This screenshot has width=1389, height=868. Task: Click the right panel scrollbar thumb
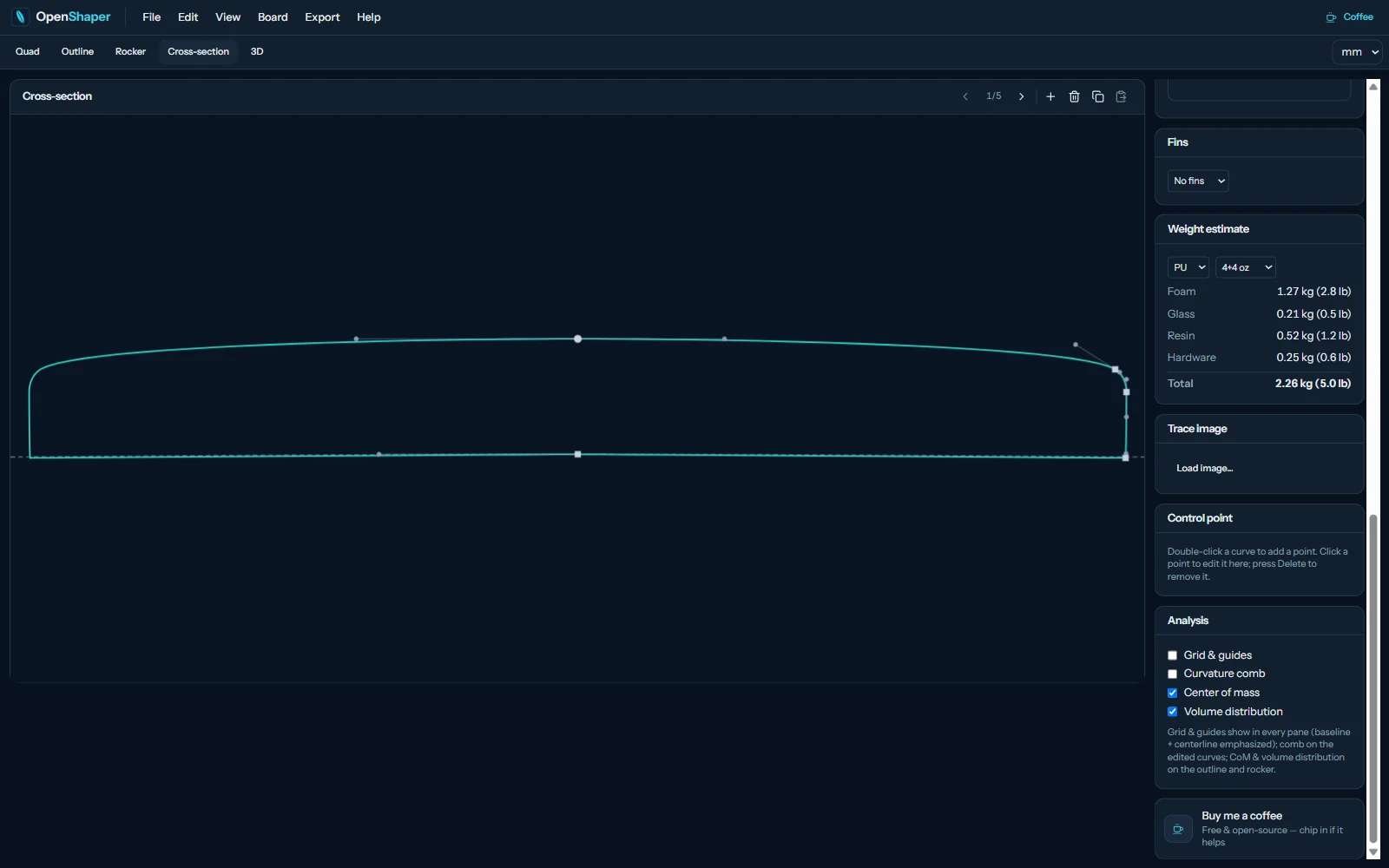1373,679
